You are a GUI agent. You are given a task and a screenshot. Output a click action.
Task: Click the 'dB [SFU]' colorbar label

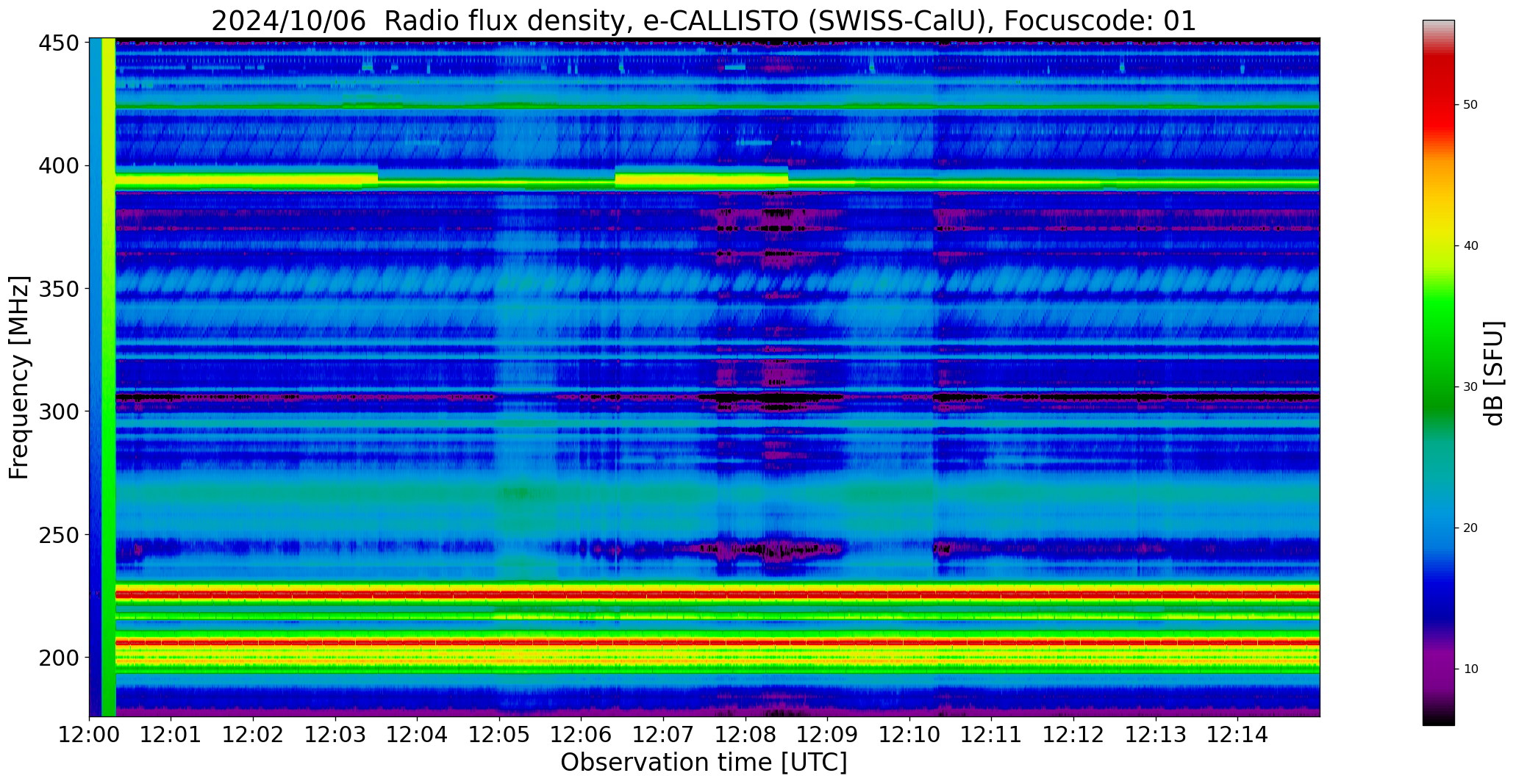(x=1494, y=373)
